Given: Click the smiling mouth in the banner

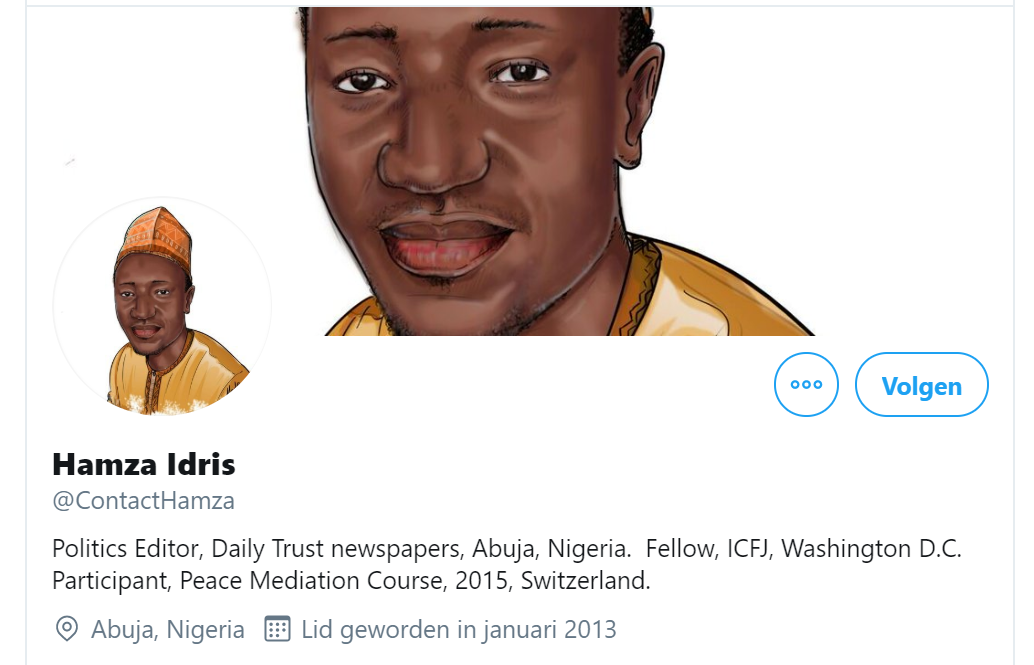Looking at the screenshot, I should pyautogui.click(x=445, y=245).
